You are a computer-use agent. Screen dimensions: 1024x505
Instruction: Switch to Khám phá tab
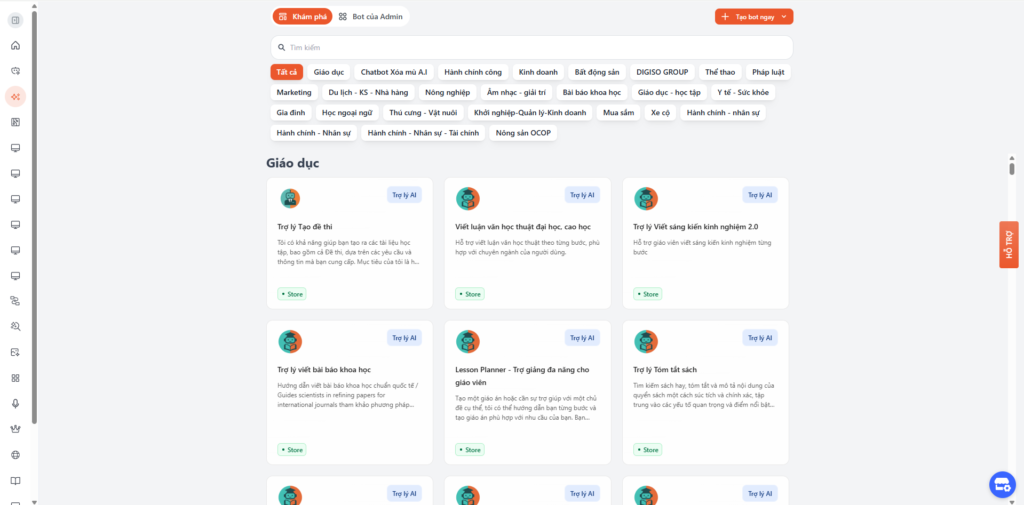click(302, 16)
